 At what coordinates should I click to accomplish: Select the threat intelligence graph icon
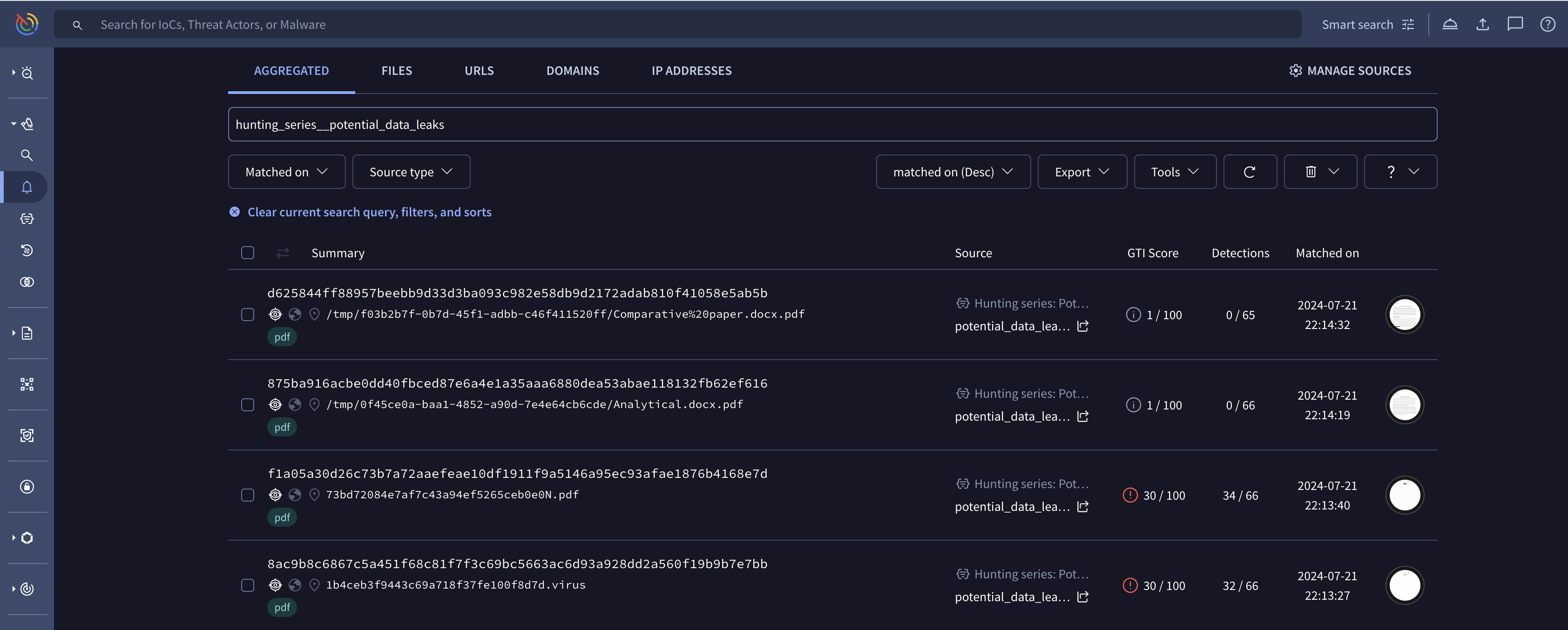27,385
